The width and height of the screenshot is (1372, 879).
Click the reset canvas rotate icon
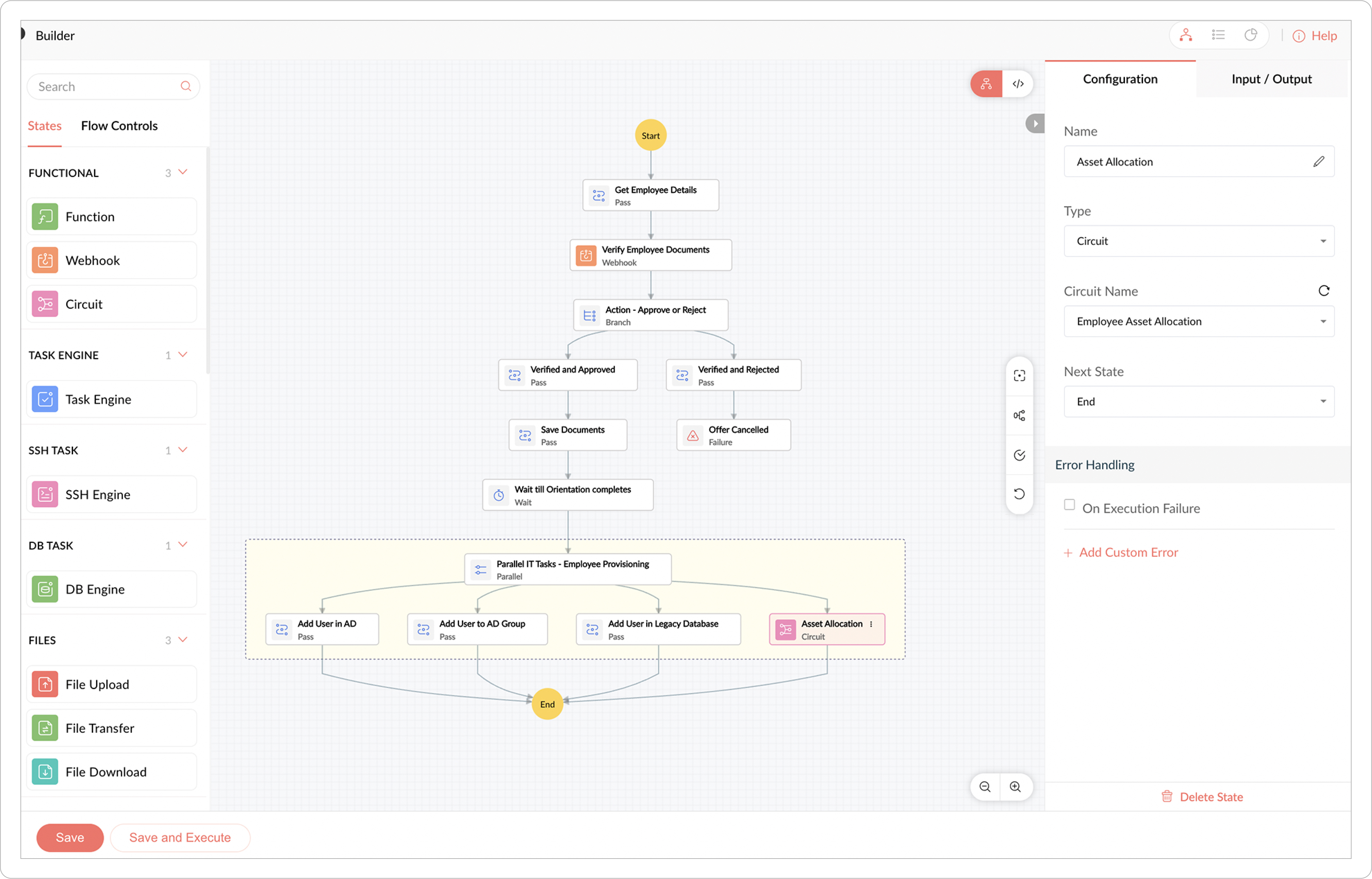(1019, 494)
